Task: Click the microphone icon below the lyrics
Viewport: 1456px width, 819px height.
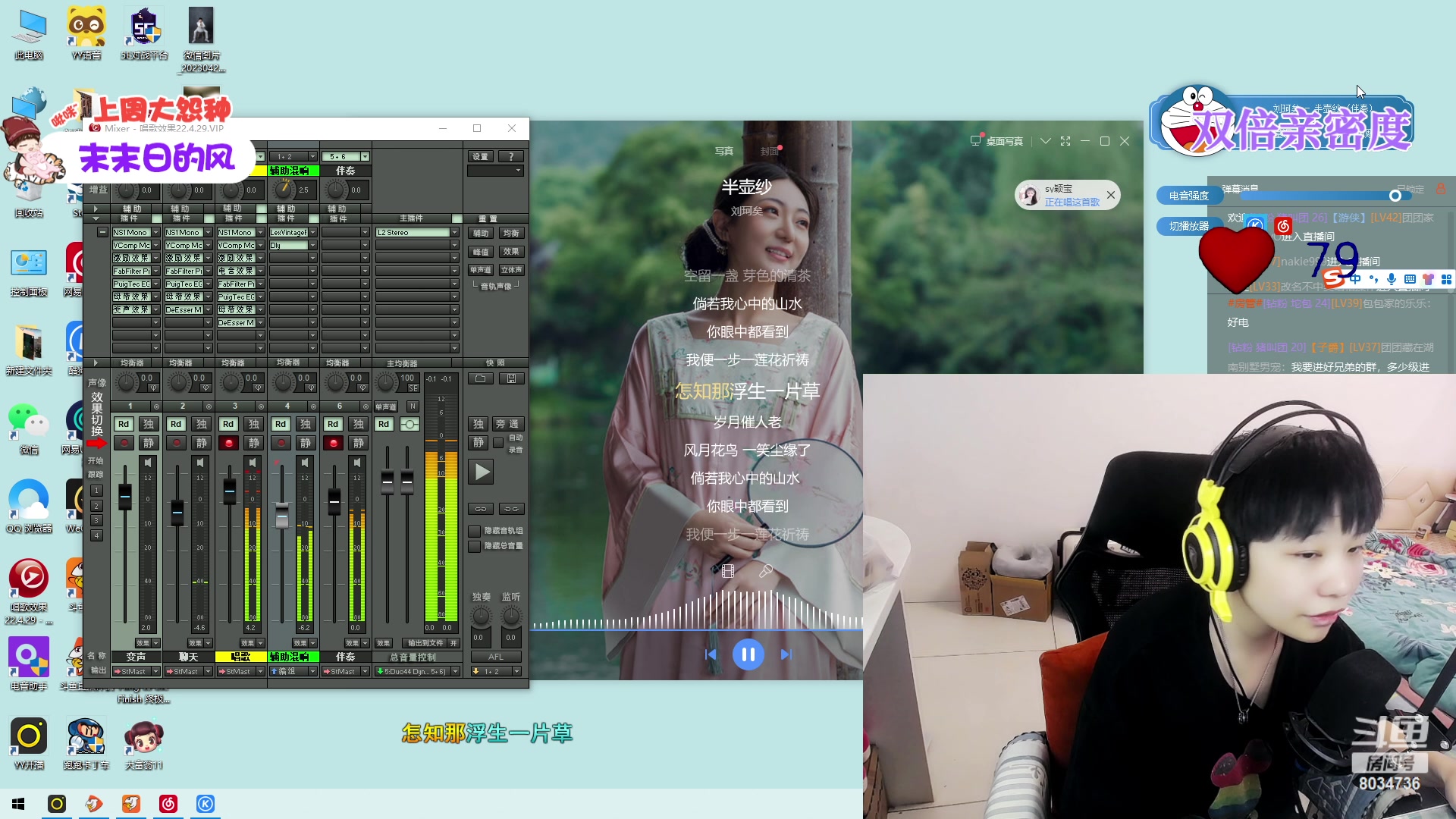Action: point(766,571)
